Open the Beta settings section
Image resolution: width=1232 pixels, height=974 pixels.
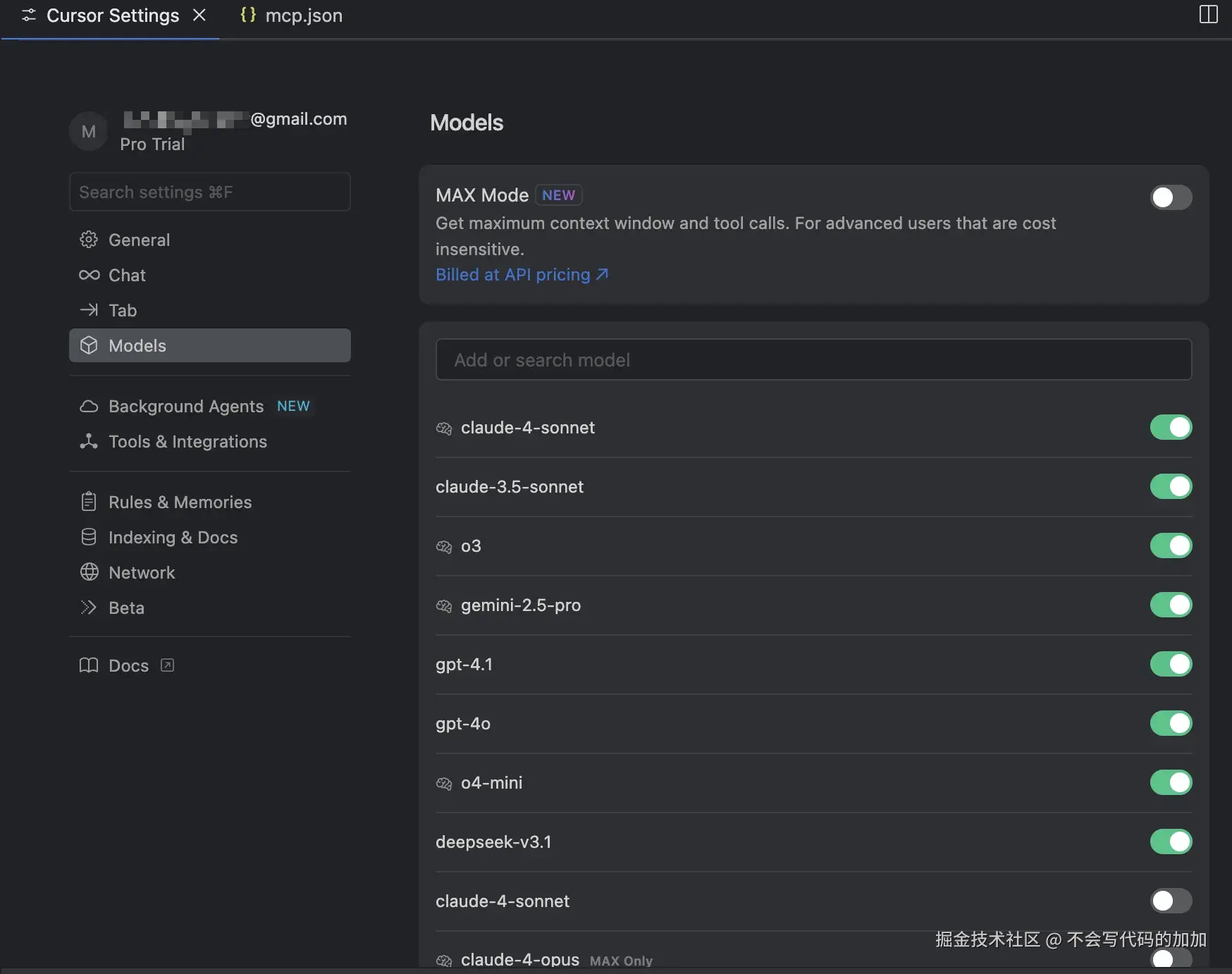pos(126,608)
